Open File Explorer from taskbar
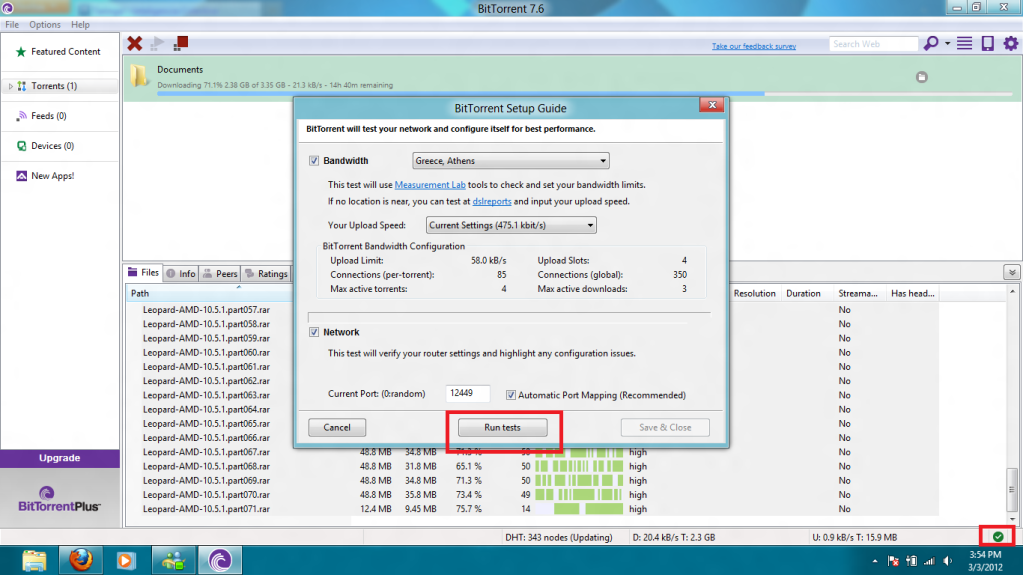This screenshot has height=575, width=1023. [35, 560]
